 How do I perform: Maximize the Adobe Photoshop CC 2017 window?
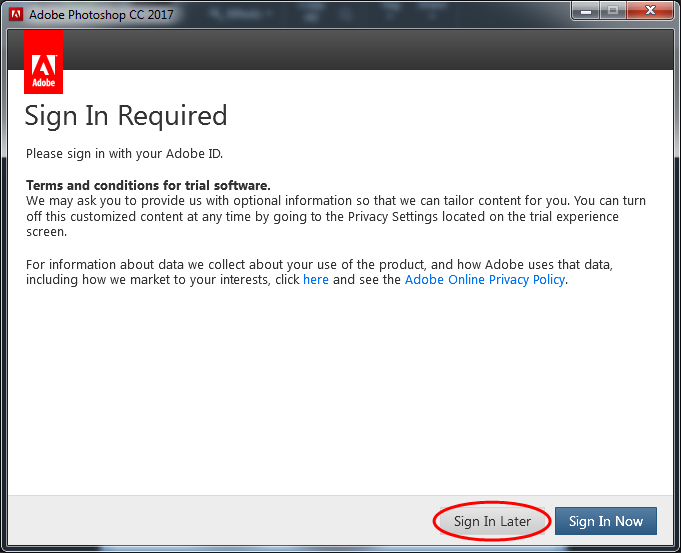611,11
